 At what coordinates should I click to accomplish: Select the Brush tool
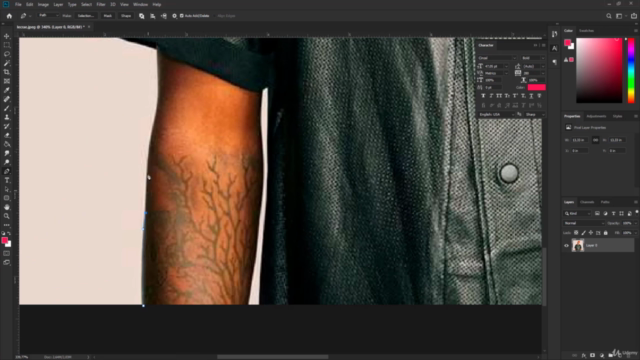pos(7,108)
